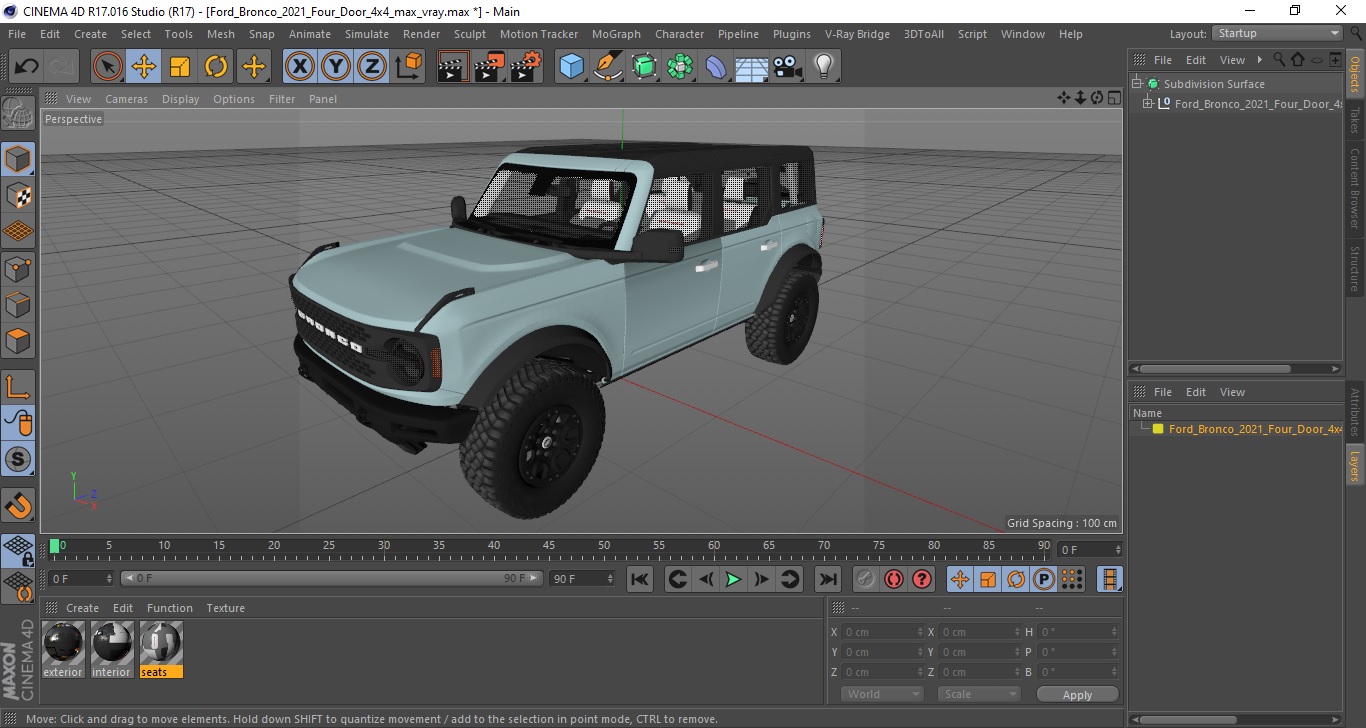The width and height of the screenshot is (1366, 728).
Task: Open the spline Pen tool
Action: (608, 67)
